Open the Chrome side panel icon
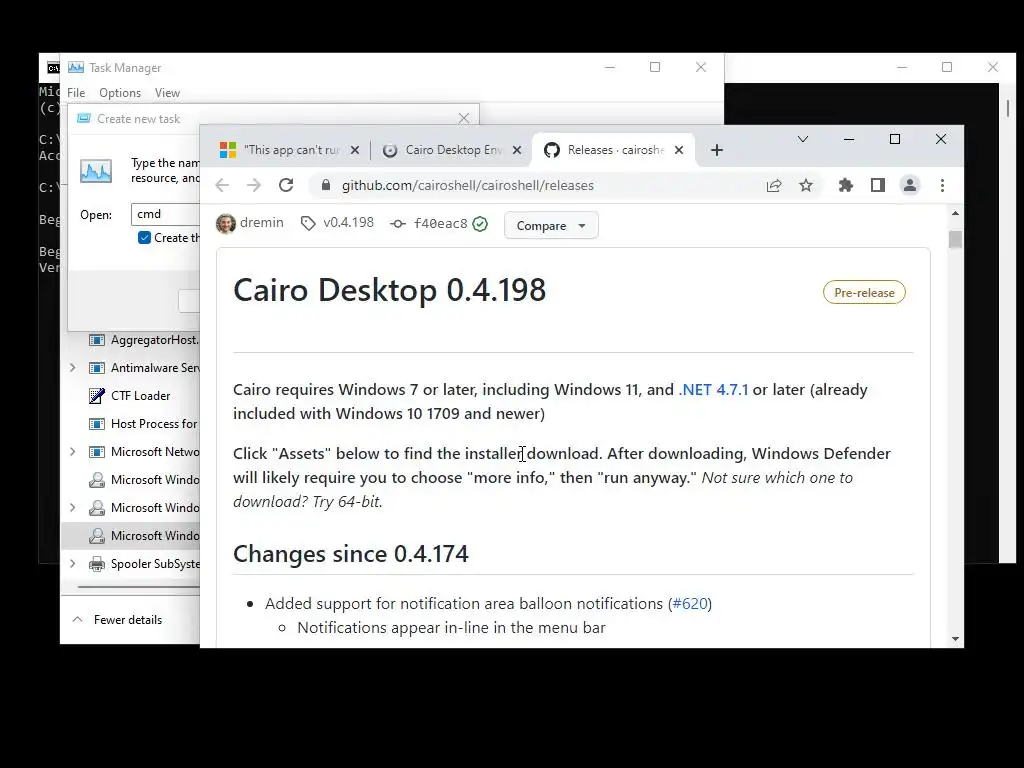 [x=878, y=185]
